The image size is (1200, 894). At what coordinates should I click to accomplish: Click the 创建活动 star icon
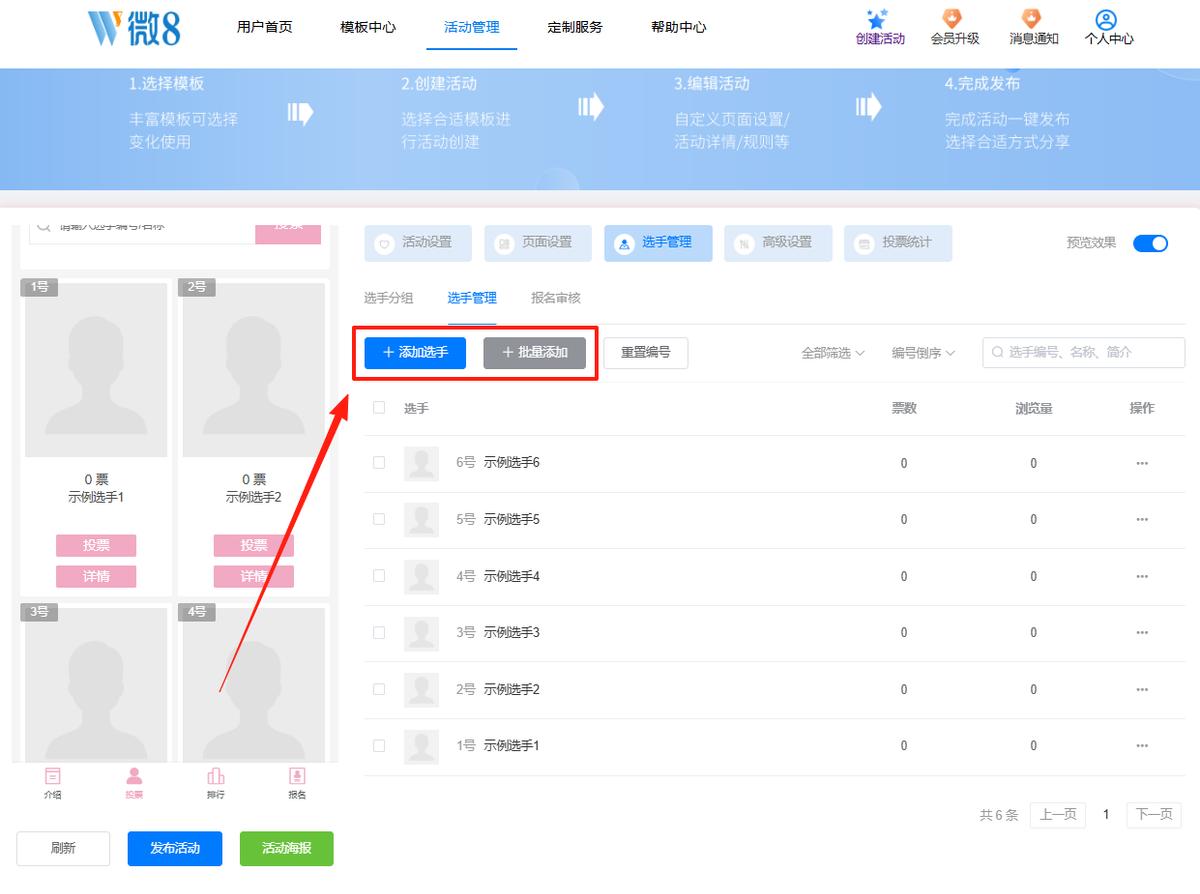879,19
